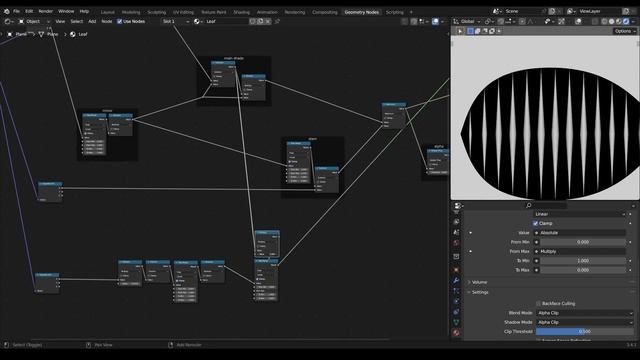Open red Material properties tab
The image size is (640, 360).
tap(456, 333)
